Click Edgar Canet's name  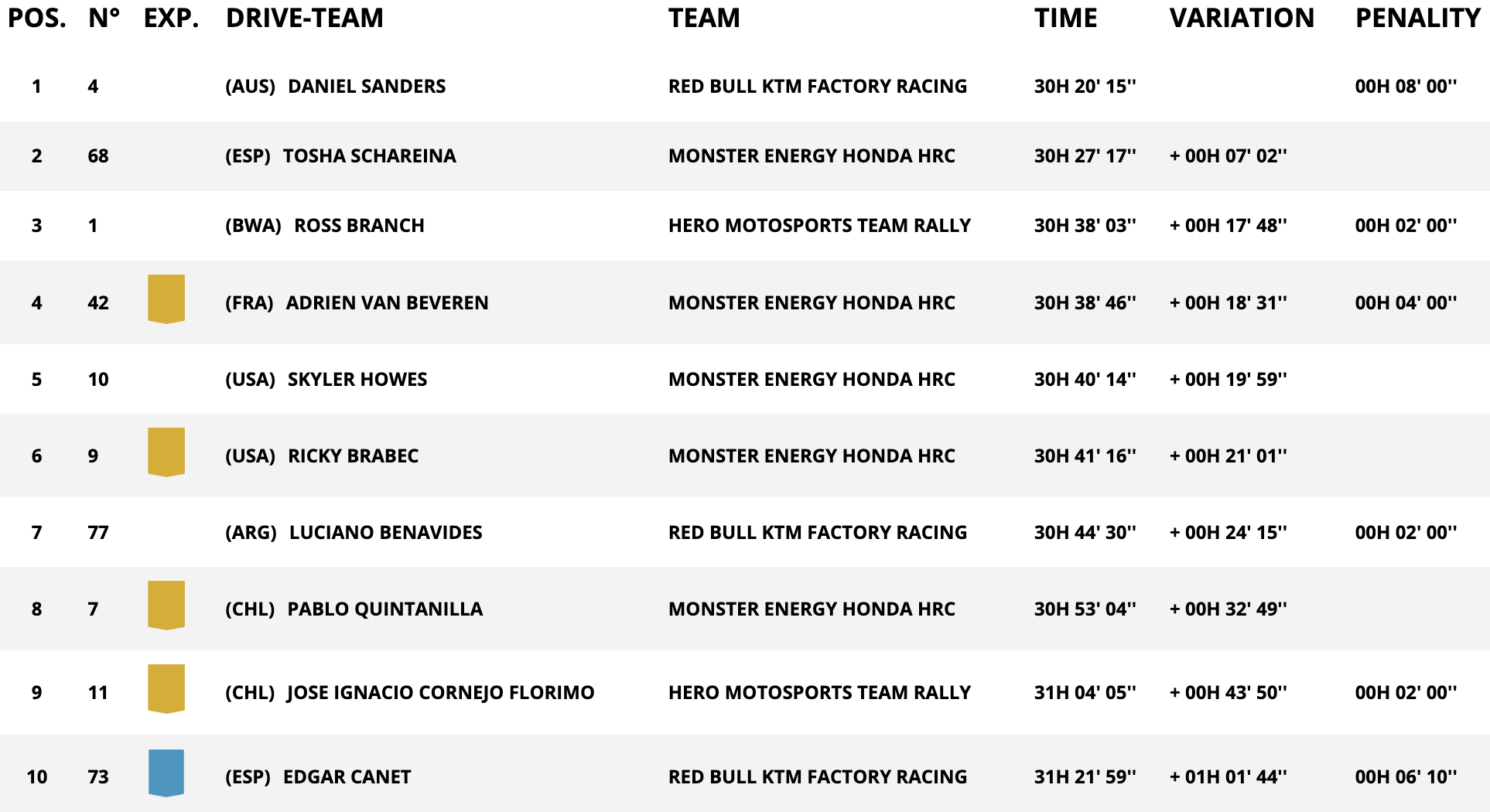(x=347, y=776)
